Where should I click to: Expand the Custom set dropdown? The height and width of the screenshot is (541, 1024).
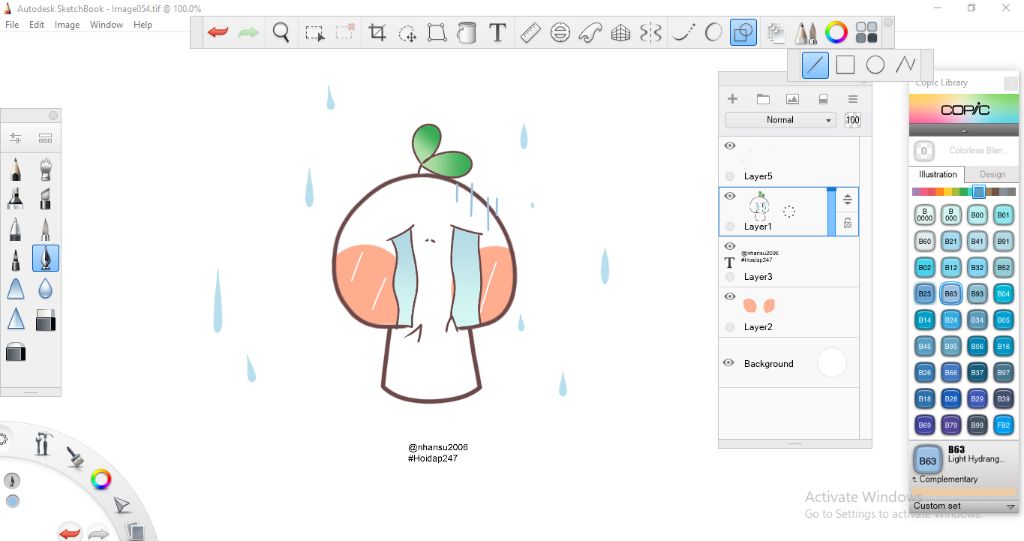tap(964, 506)
